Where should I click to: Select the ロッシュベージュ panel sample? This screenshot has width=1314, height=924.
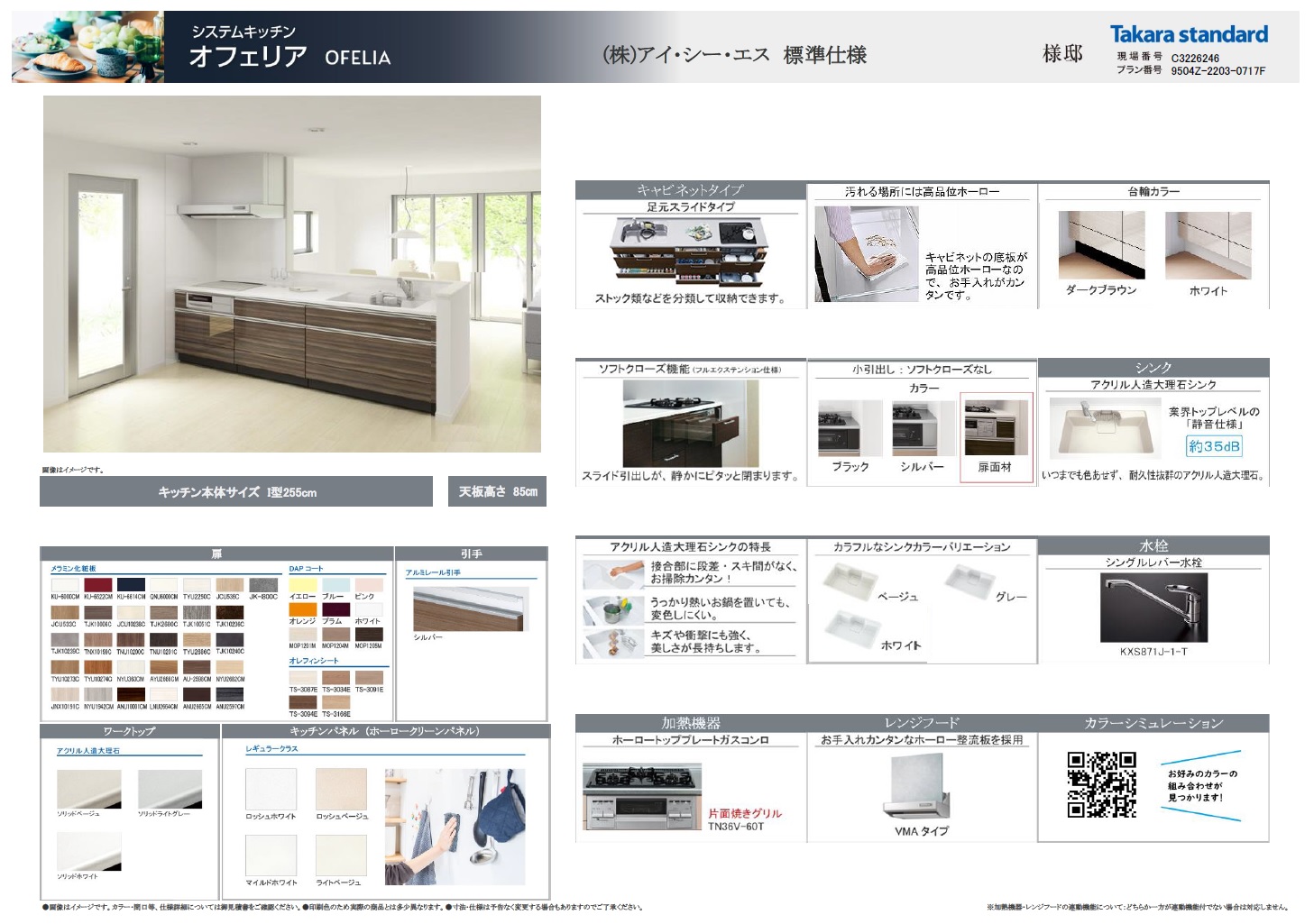(x=342, y=789)
